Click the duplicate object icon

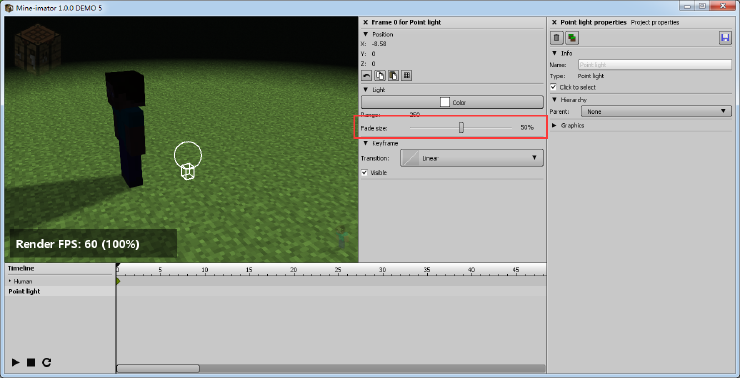[x=572, y=38]
